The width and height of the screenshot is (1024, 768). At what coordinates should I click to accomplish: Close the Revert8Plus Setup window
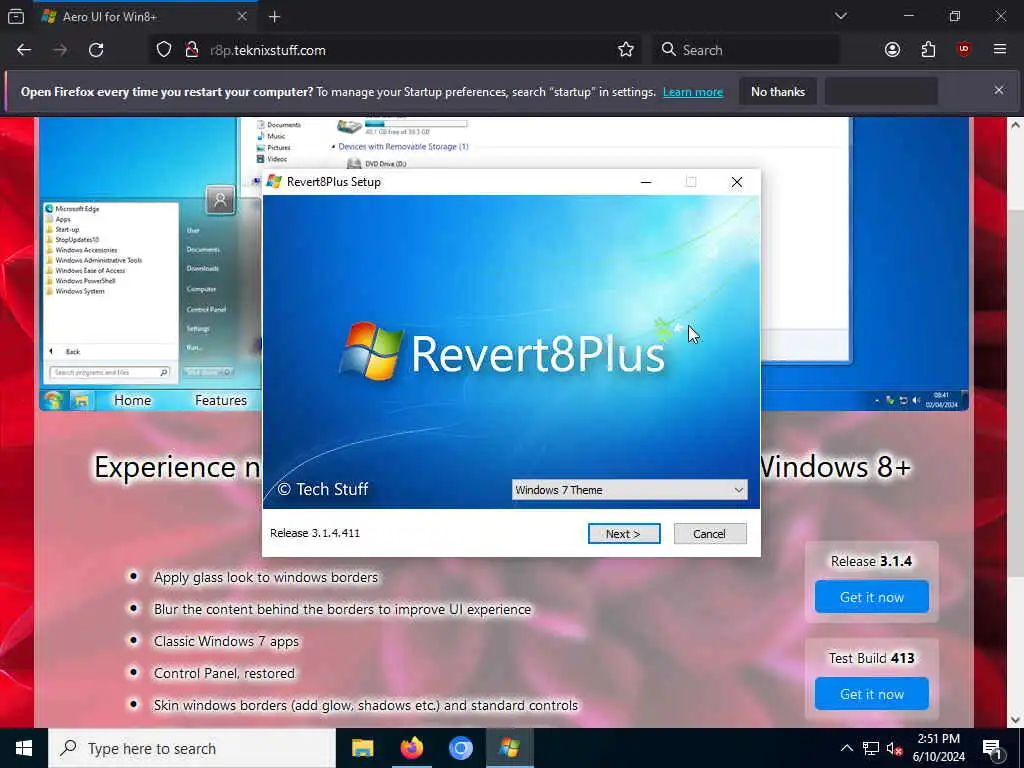click(x=737, y=182)
